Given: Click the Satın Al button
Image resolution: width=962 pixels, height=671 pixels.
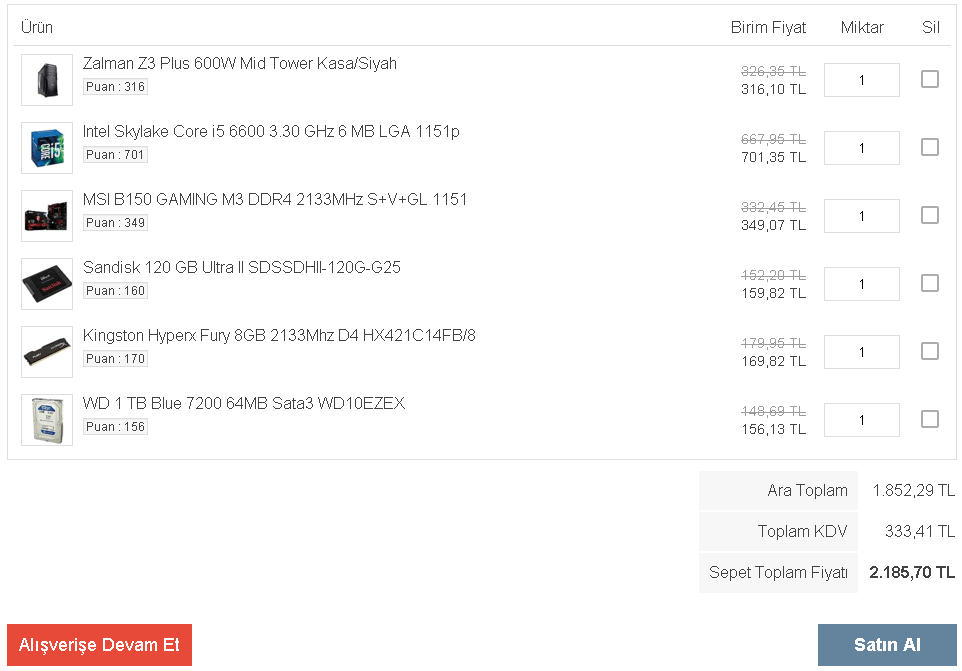Looking at the screenshot, I should [x=887, y=645].
